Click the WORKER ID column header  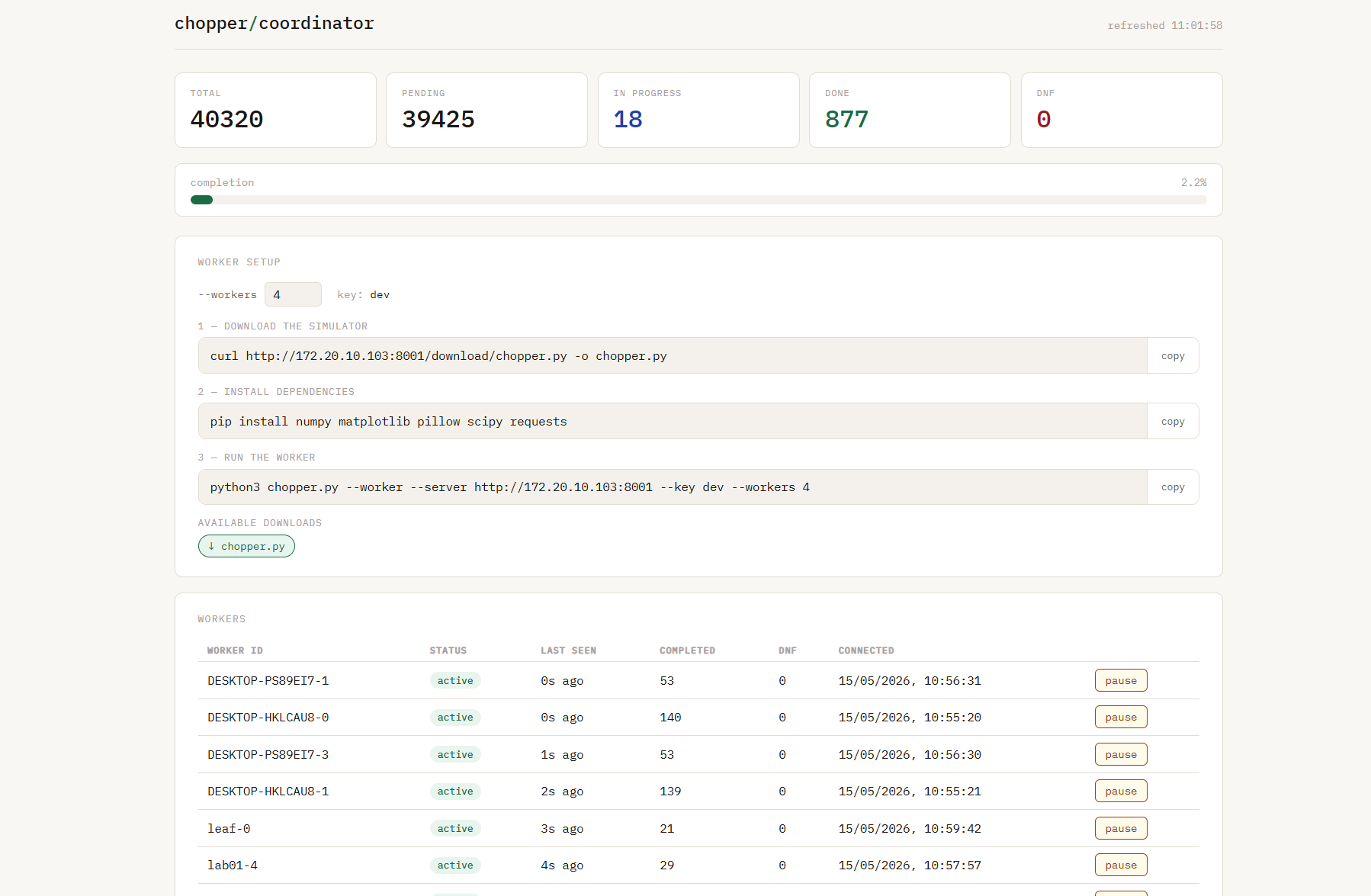235,650
